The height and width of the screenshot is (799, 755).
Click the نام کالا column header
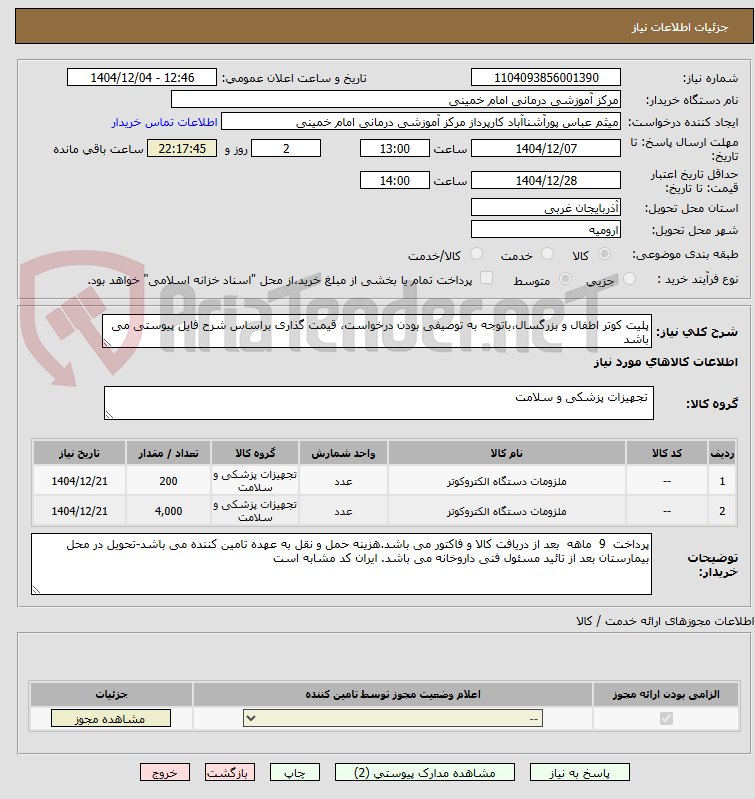point(506,453)
